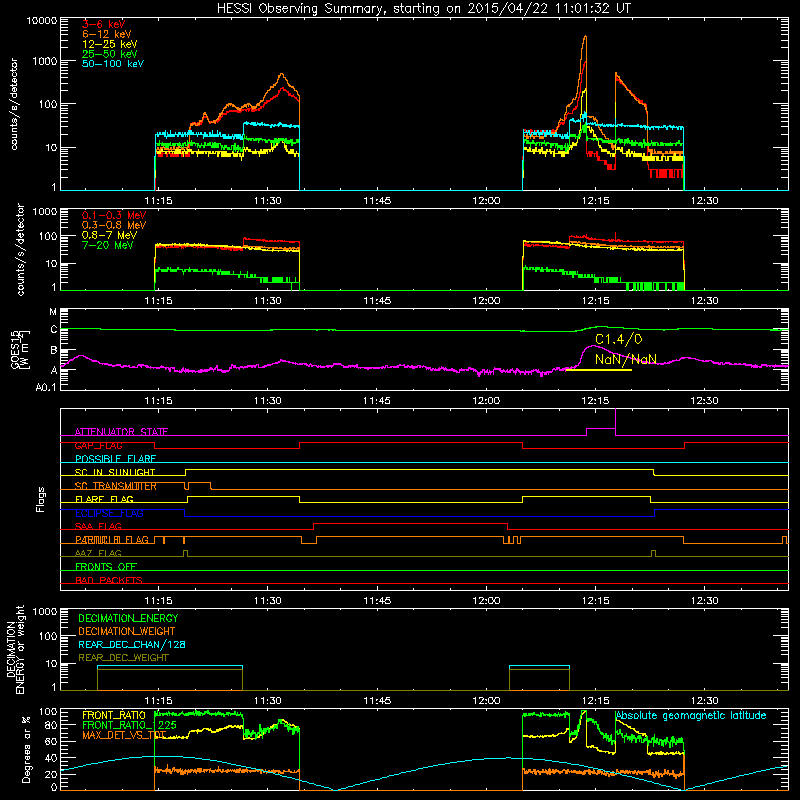Image resolution: width=800 pixels, height=800 pixels.
Task: Click the REAR_DEC_WEIGHT legend label
Action: click(123, 658)
